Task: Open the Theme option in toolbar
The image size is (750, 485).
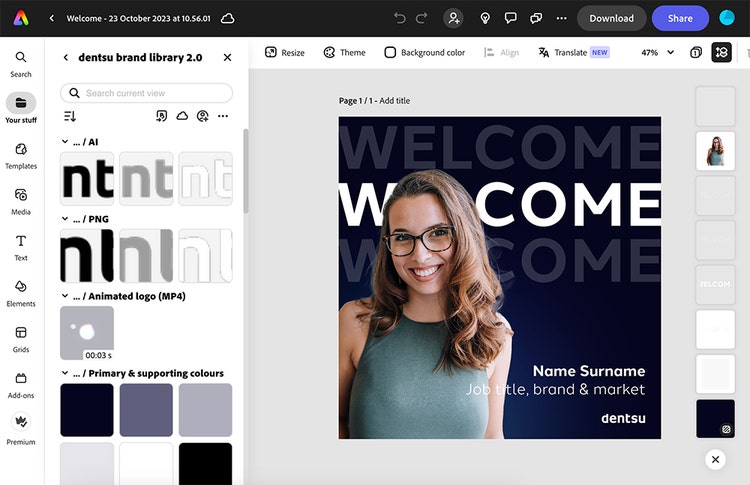Action: point(344,52)
